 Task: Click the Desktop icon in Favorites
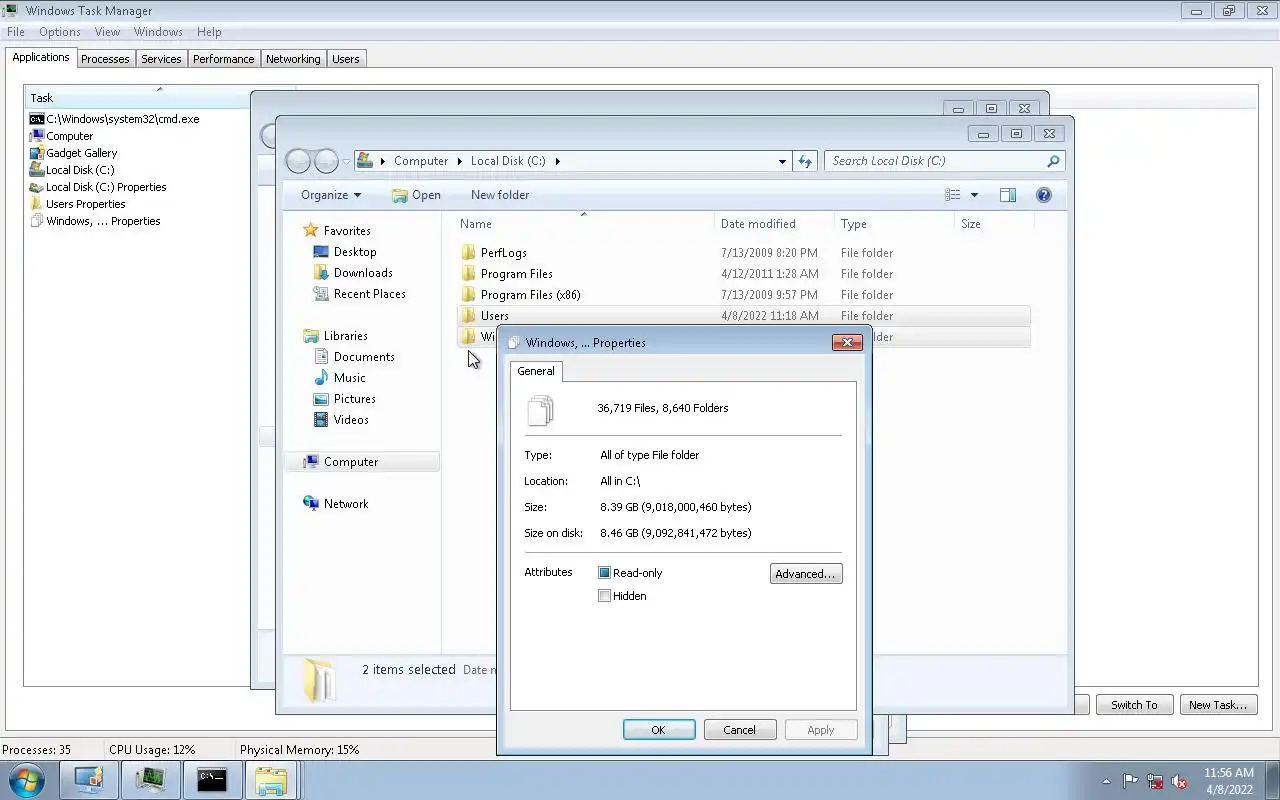point(321,252)
